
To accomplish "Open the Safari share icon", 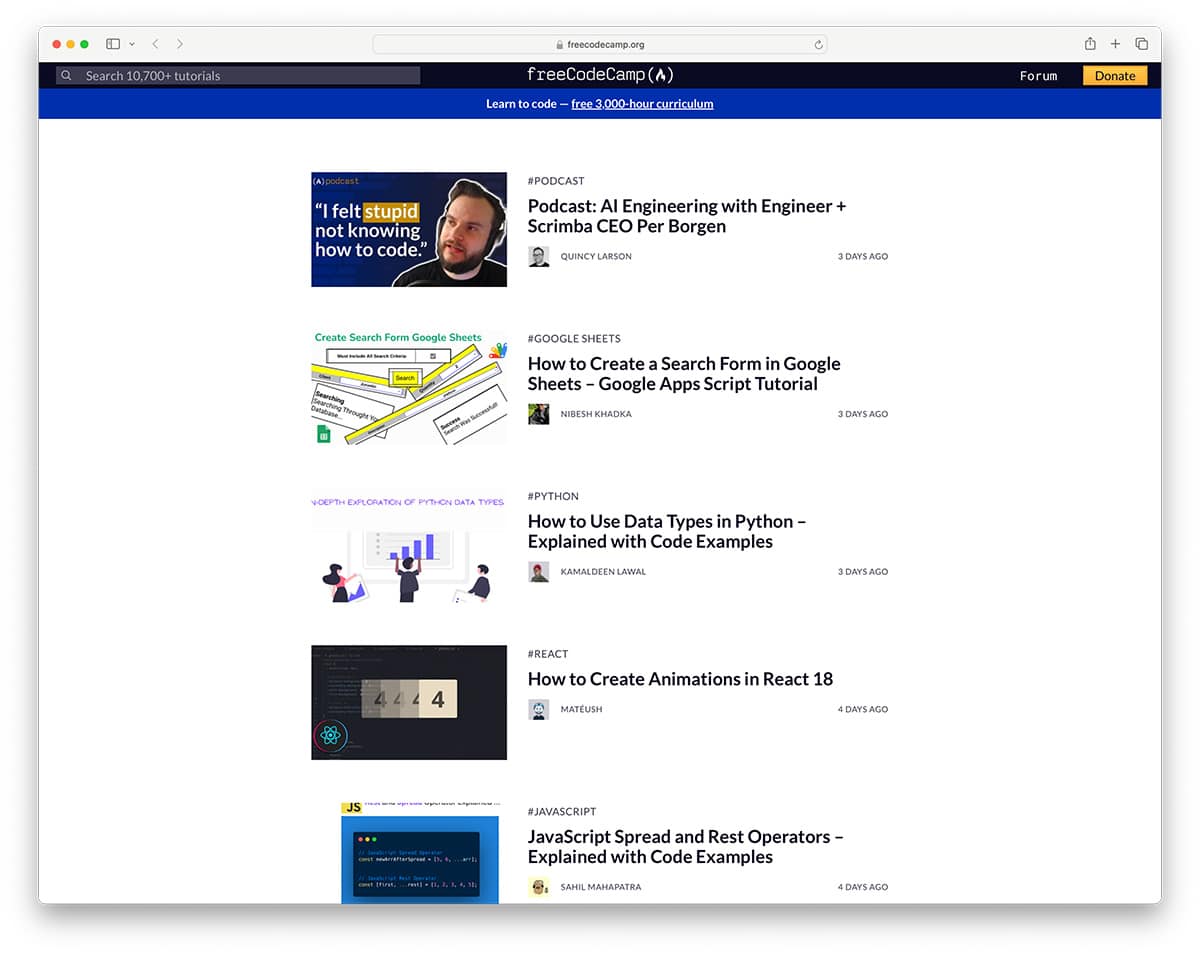I will (1090, 44).
